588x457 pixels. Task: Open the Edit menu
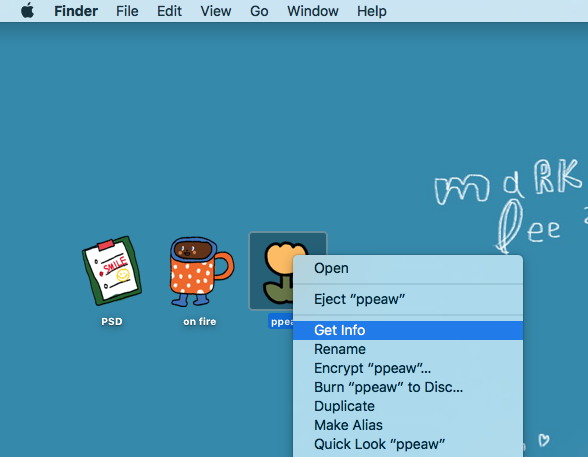click(x=169, y=11)
